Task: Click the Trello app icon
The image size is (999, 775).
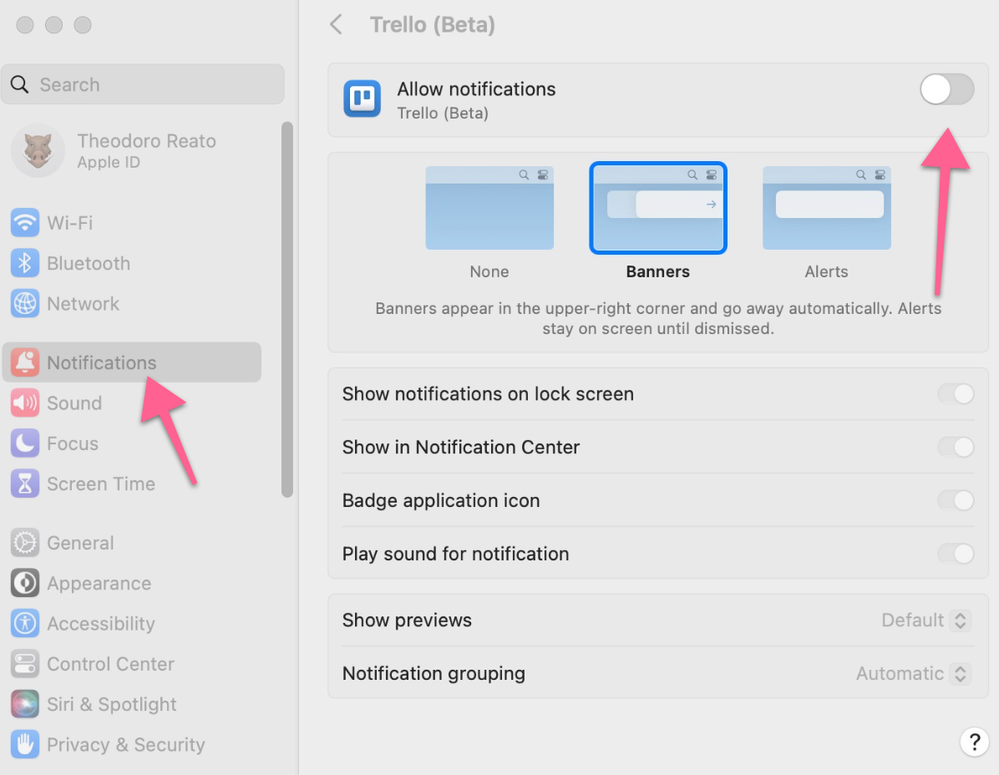Action: pos(362,99)
